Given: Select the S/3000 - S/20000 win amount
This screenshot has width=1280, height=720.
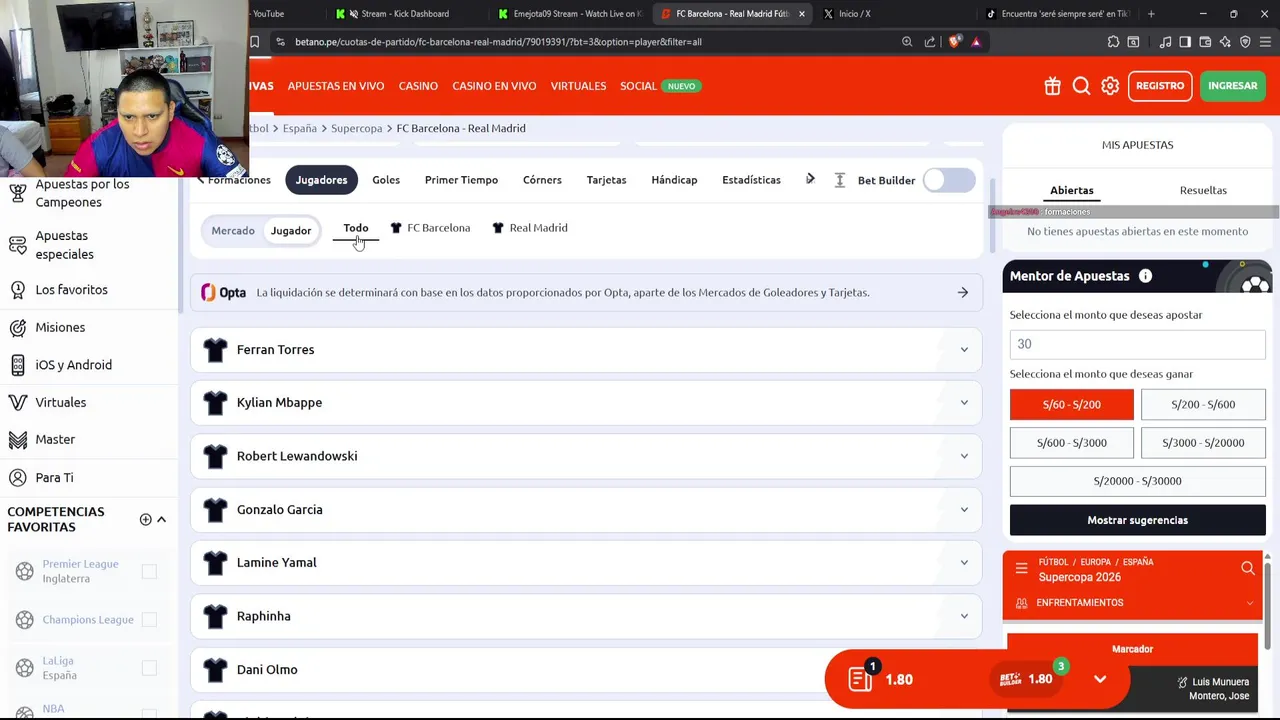Looking at the screenshot, I should tap(1203, 442).
